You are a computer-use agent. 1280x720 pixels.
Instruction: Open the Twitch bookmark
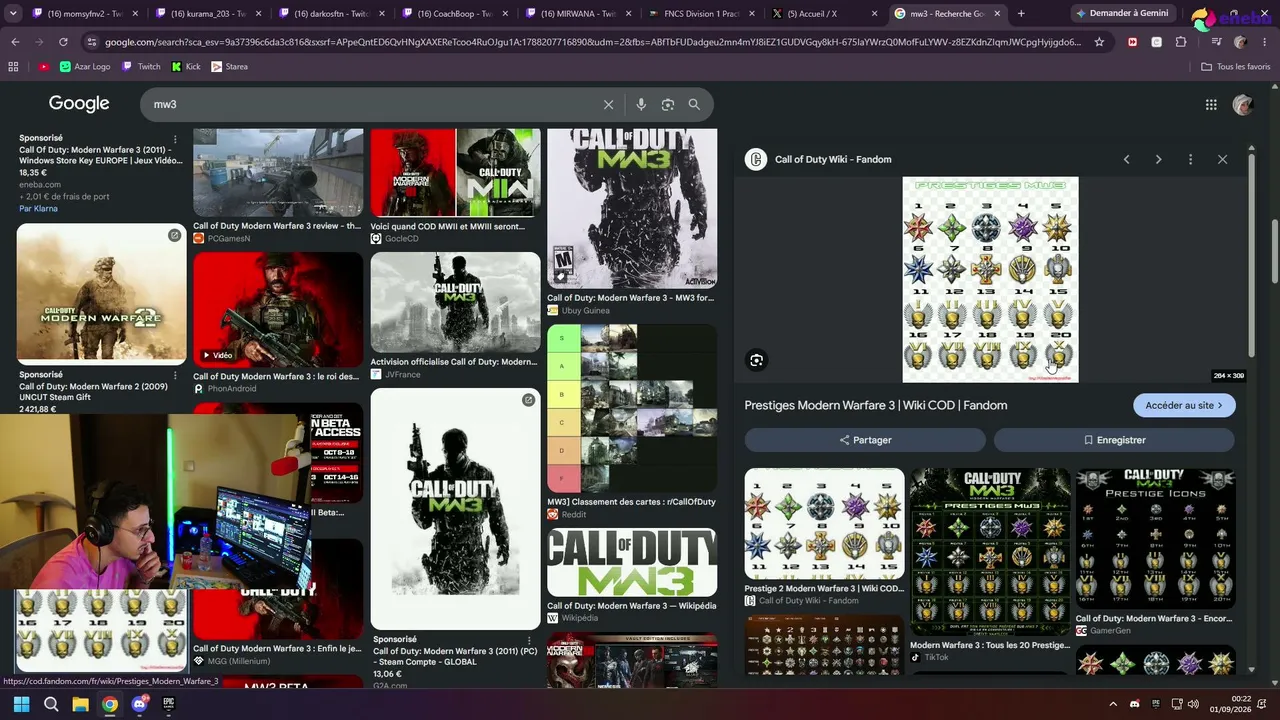coord(141,66)
